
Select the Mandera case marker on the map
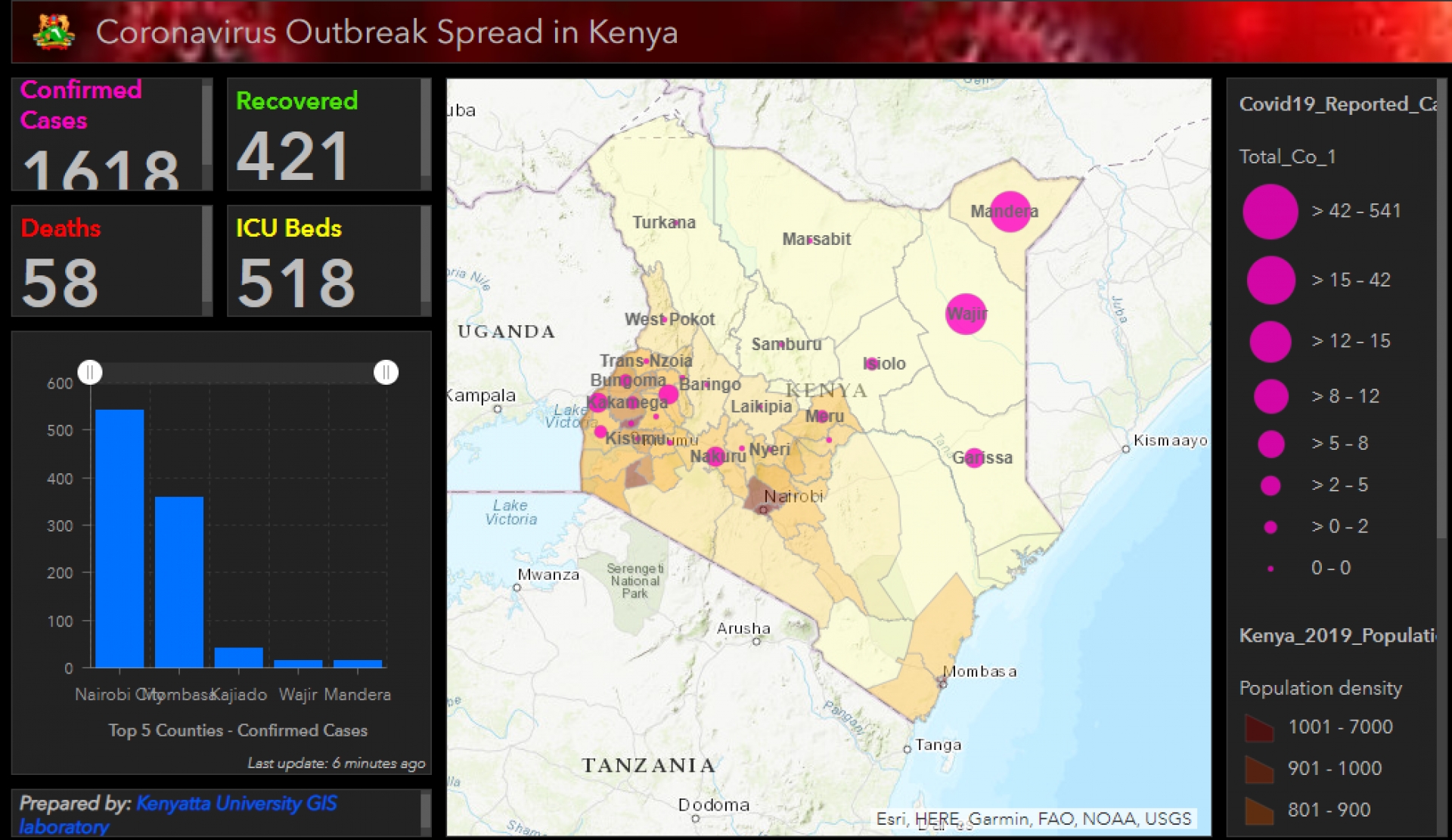point(1010,211)
